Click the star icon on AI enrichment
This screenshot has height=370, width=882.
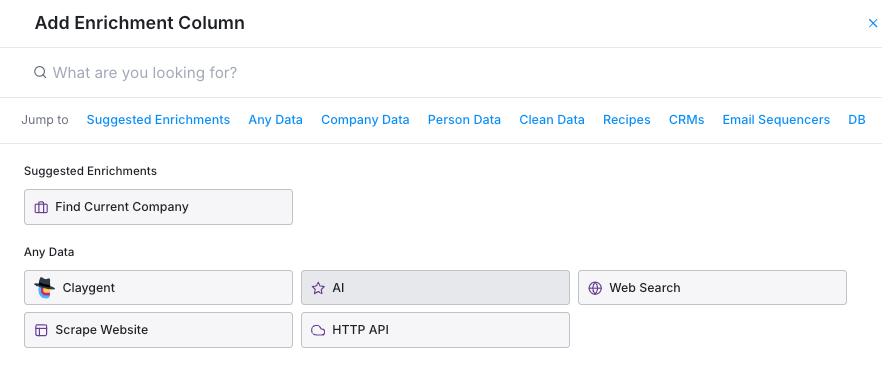(x=318, y=288)
